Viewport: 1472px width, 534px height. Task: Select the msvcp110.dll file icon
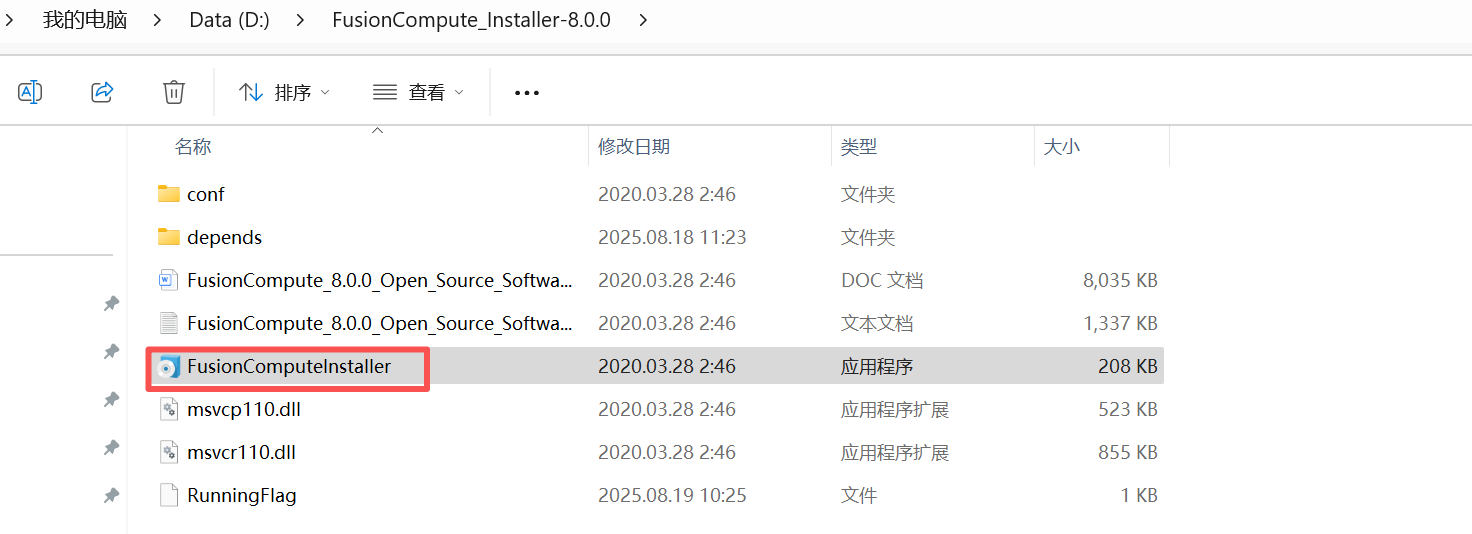pos(168,410)
